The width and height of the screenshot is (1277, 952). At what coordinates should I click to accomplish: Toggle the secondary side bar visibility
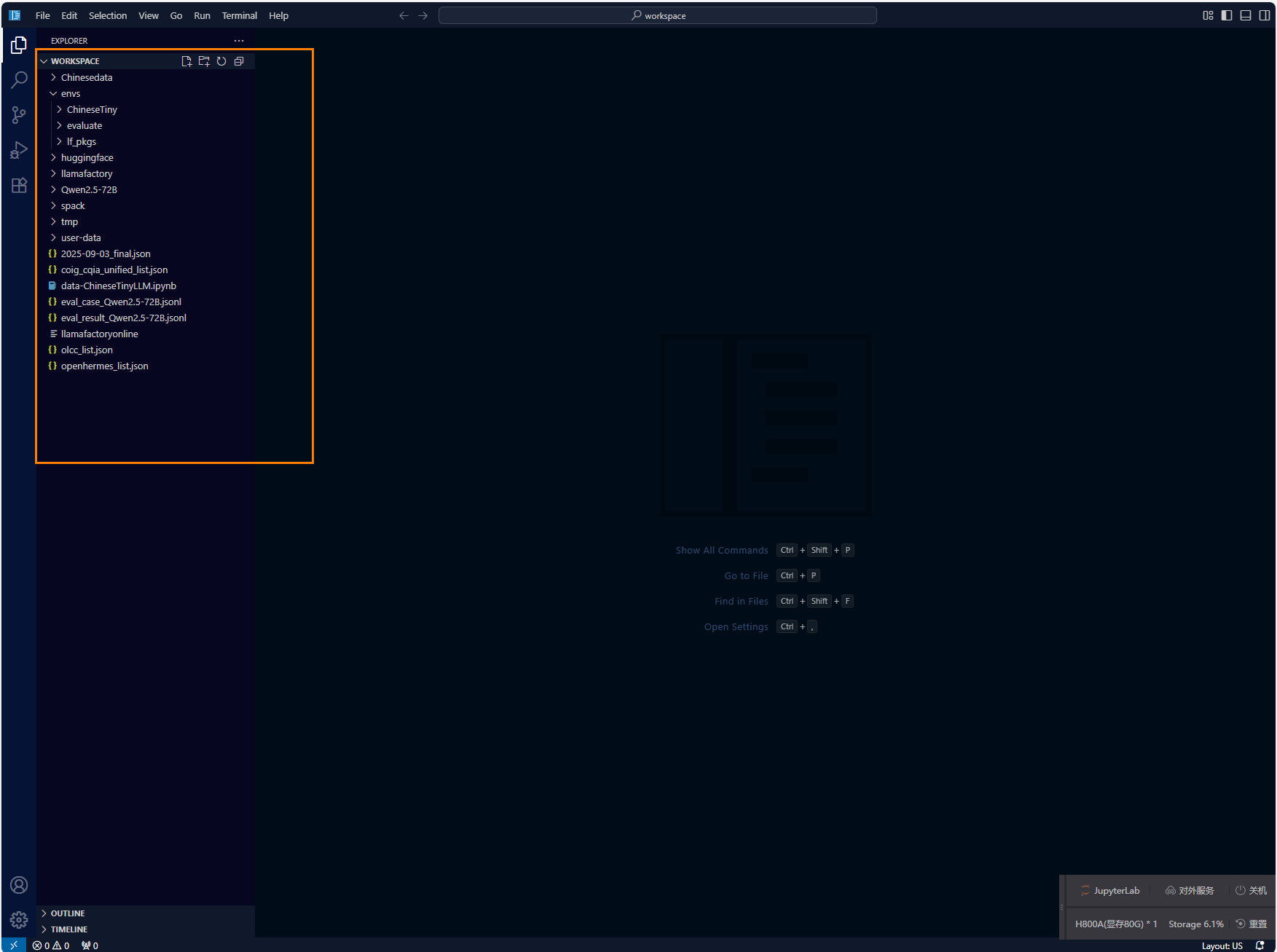[1265, 15]
